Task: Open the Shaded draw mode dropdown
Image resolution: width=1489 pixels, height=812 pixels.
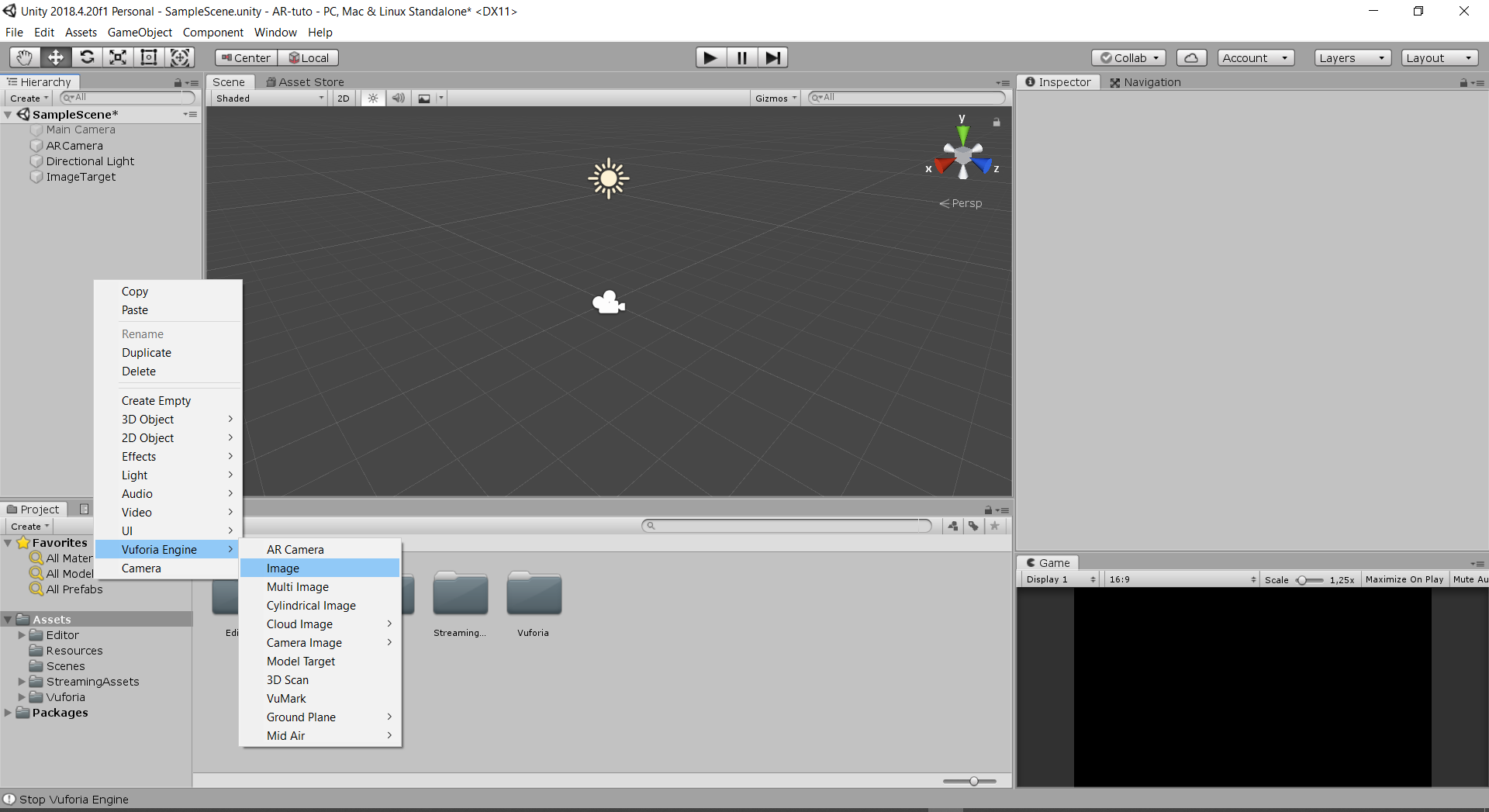Action: pyautogui.click(x=269, y=98)
